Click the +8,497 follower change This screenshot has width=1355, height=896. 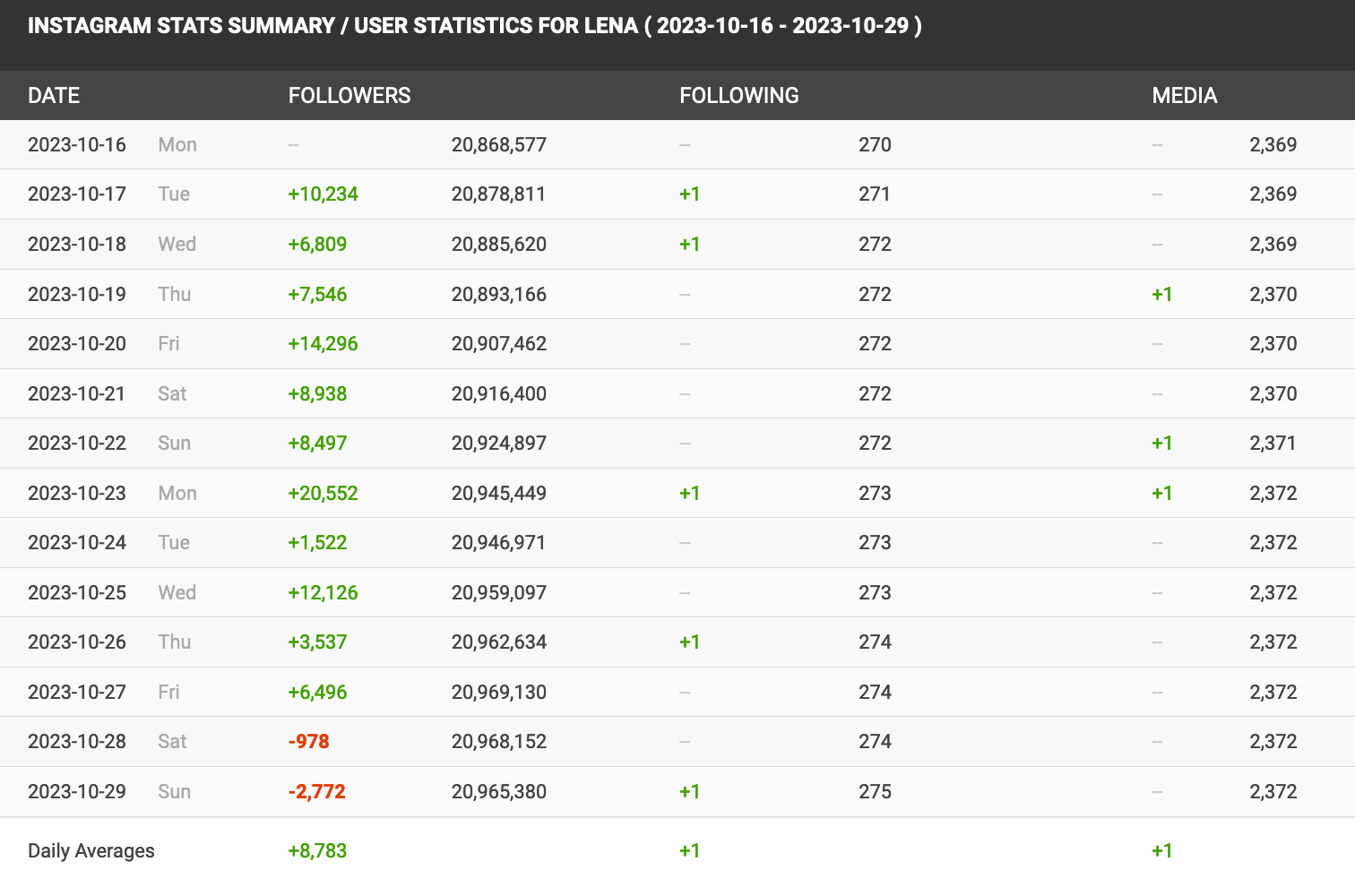tap(317, 444)
